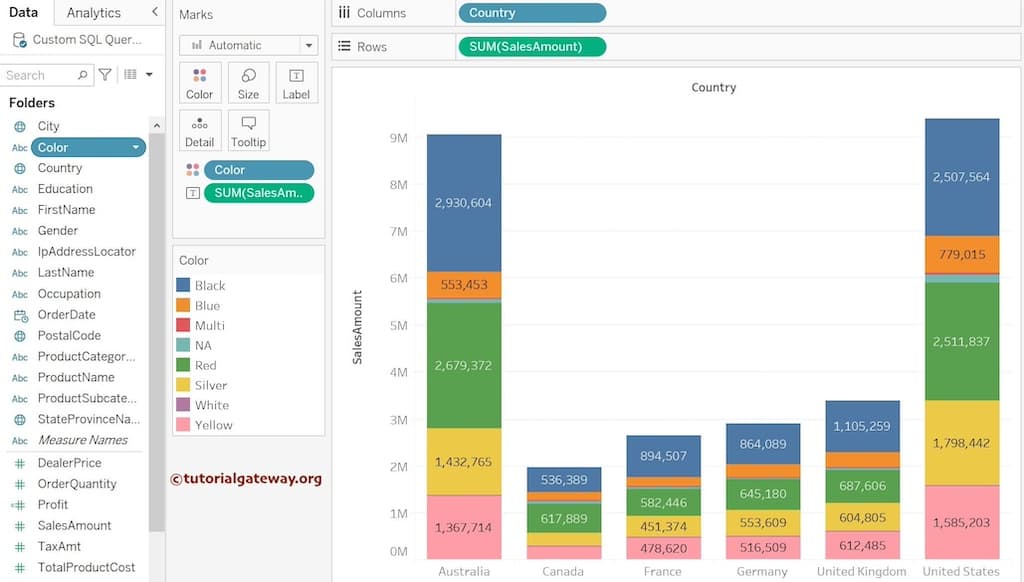The height and width of the screenshot is (582, 1024).
Task: Click the Label button on the Marks card
Action: (x=296, y=82)
